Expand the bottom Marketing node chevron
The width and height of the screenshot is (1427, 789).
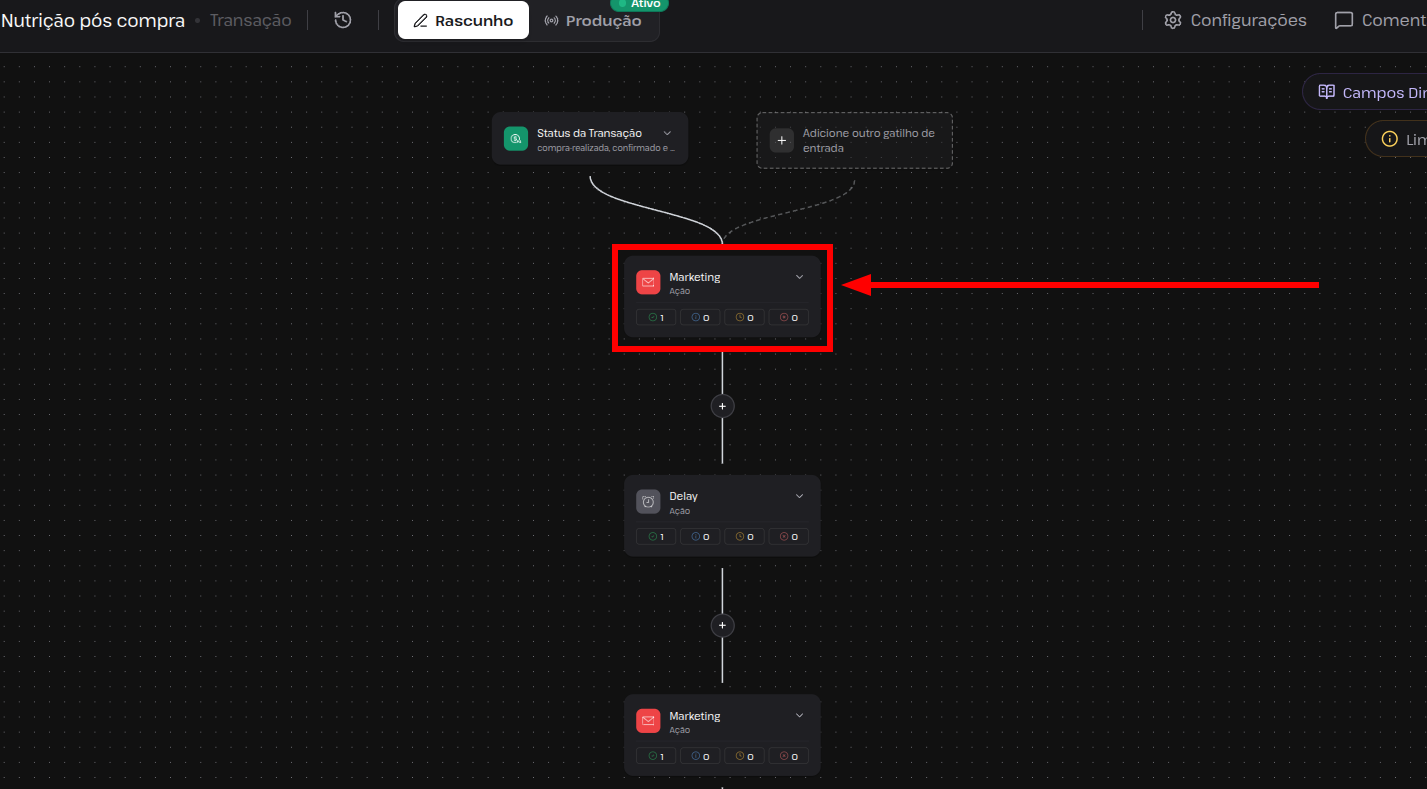coord(799,716)
